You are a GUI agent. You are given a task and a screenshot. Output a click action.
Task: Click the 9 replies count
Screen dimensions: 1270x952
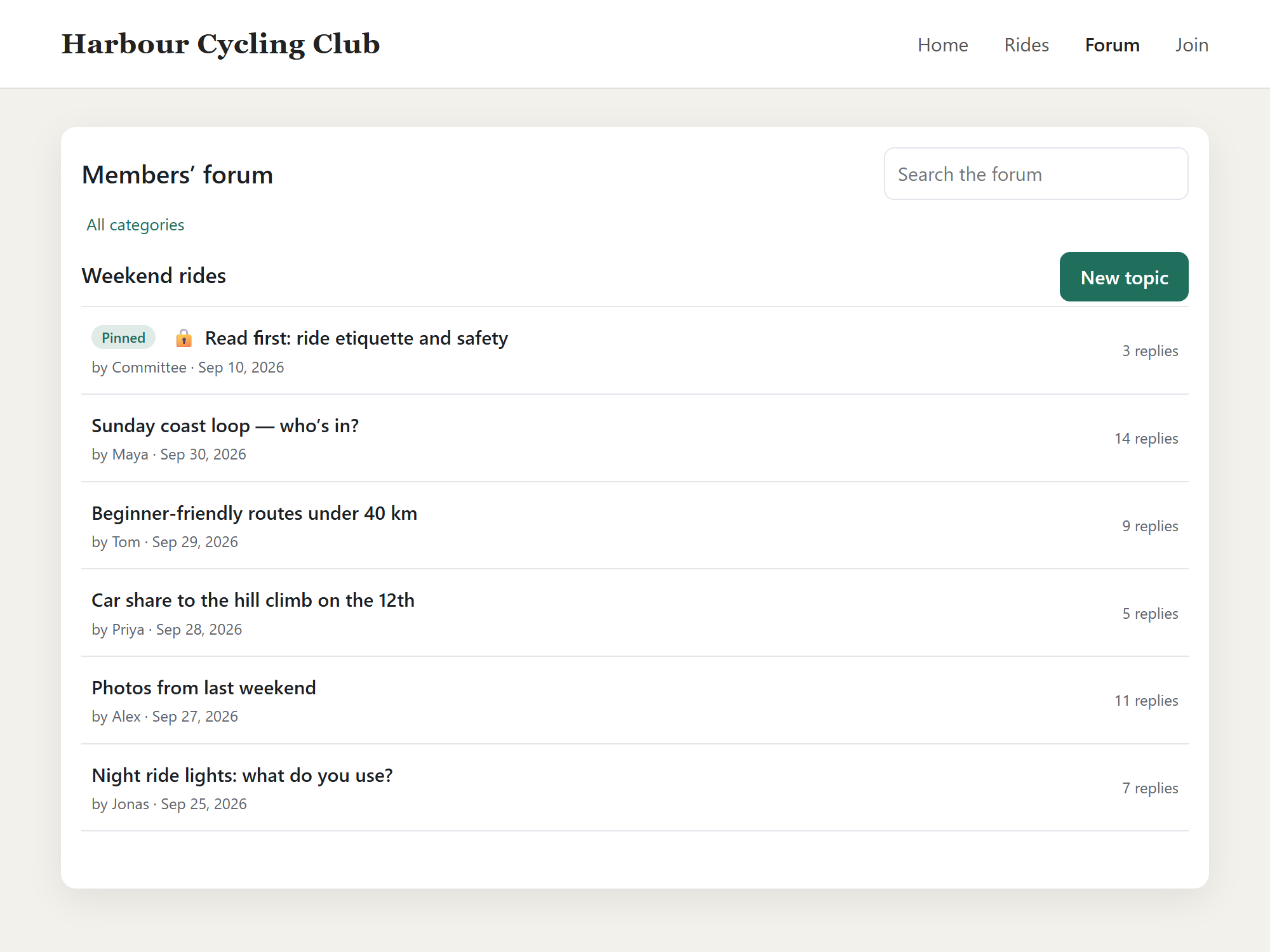point(1150,526)
